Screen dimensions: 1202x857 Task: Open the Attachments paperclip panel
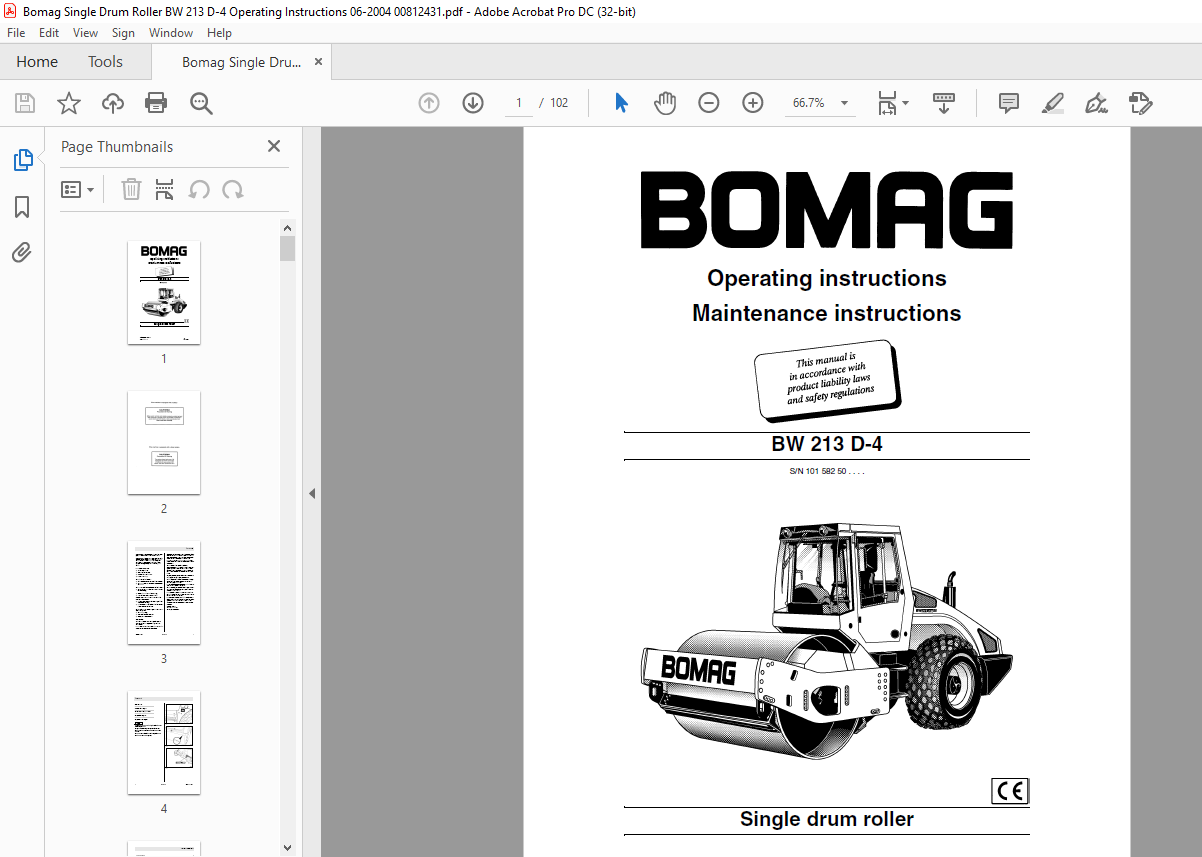tap(22, 253)
